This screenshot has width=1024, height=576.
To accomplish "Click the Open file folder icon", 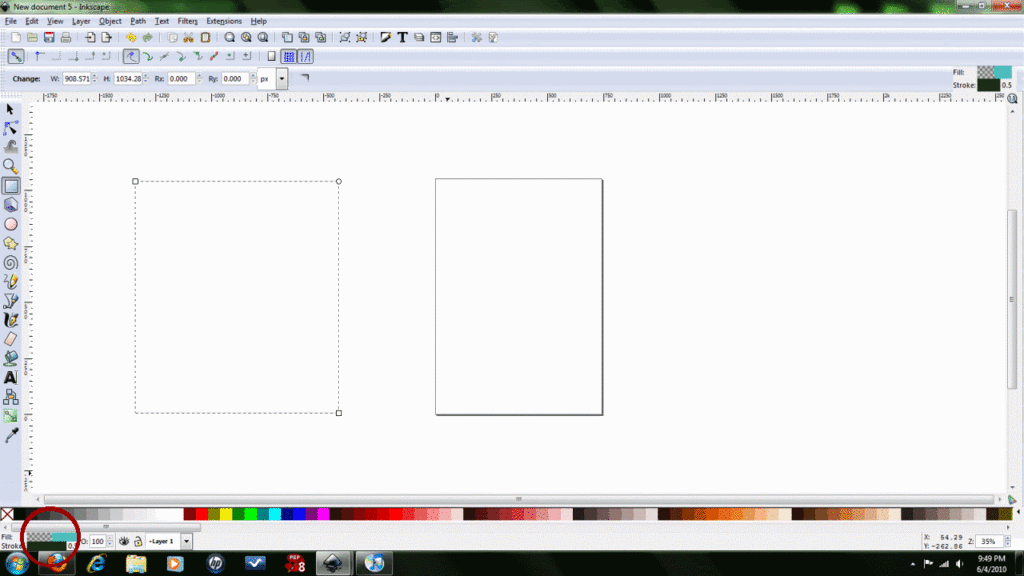I will [32, 38].
